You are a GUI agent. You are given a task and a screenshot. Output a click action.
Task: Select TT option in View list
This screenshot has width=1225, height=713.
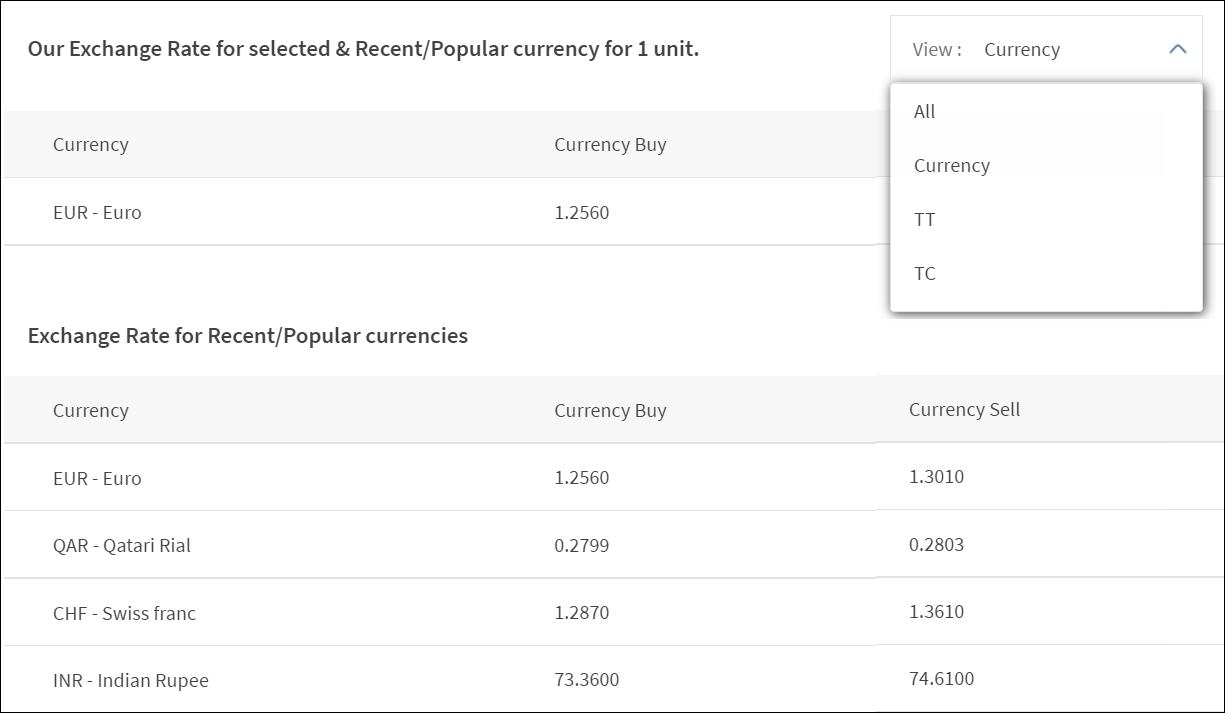pos(925,220)
